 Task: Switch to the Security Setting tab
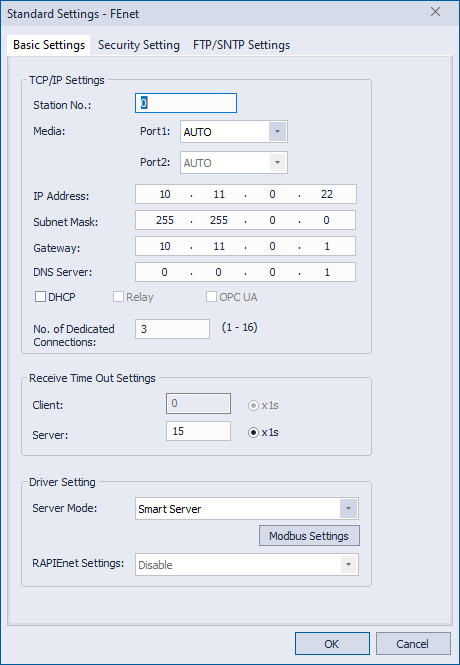tap(139, 45)
